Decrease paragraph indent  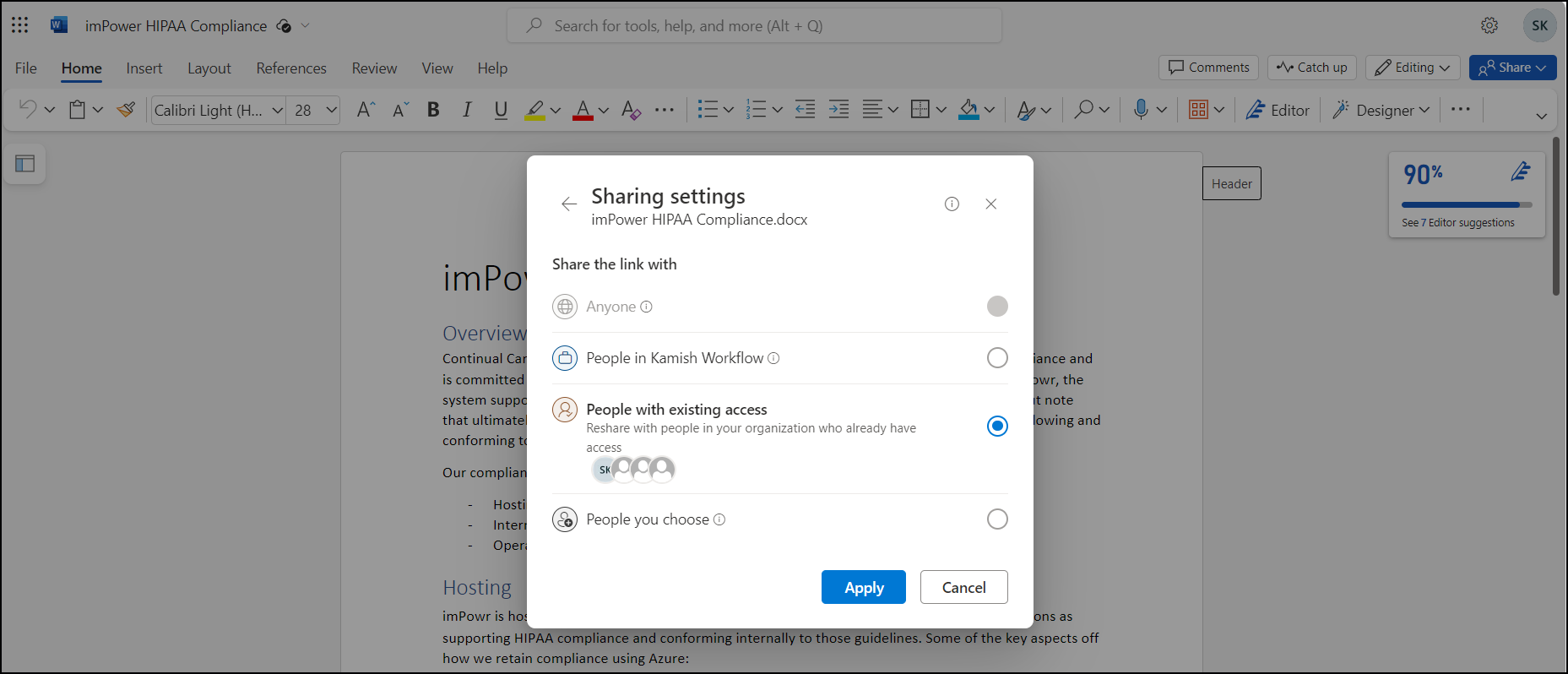805,110
